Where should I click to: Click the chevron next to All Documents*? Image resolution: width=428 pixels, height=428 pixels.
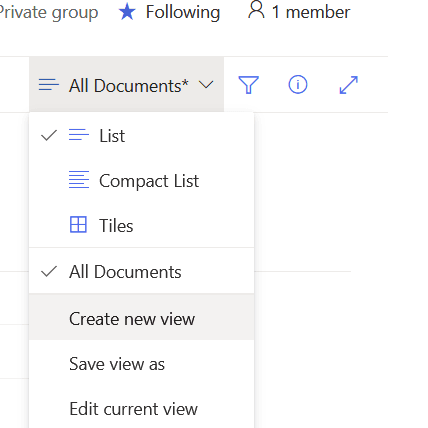(206, 85)
